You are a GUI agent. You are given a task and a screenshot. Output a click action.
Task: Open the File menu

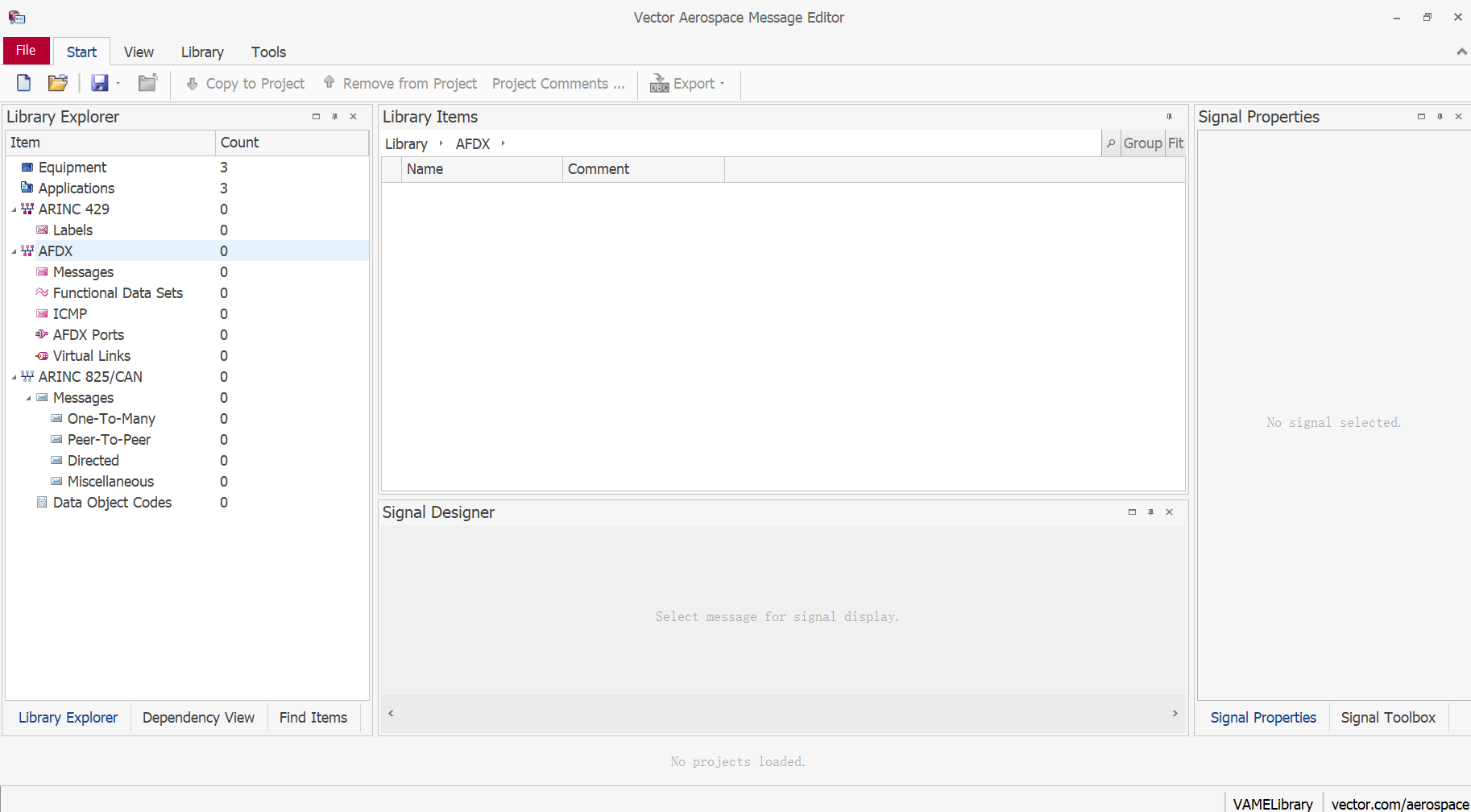[26, 50]
